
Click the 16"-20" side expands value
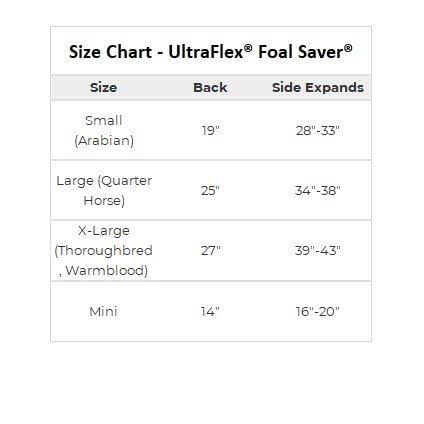[x=317, y=312]
